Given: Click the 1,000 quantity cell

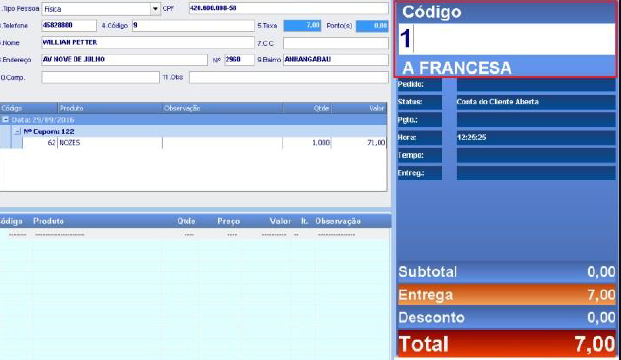Looking at the screenshot, I should point(307,143).
